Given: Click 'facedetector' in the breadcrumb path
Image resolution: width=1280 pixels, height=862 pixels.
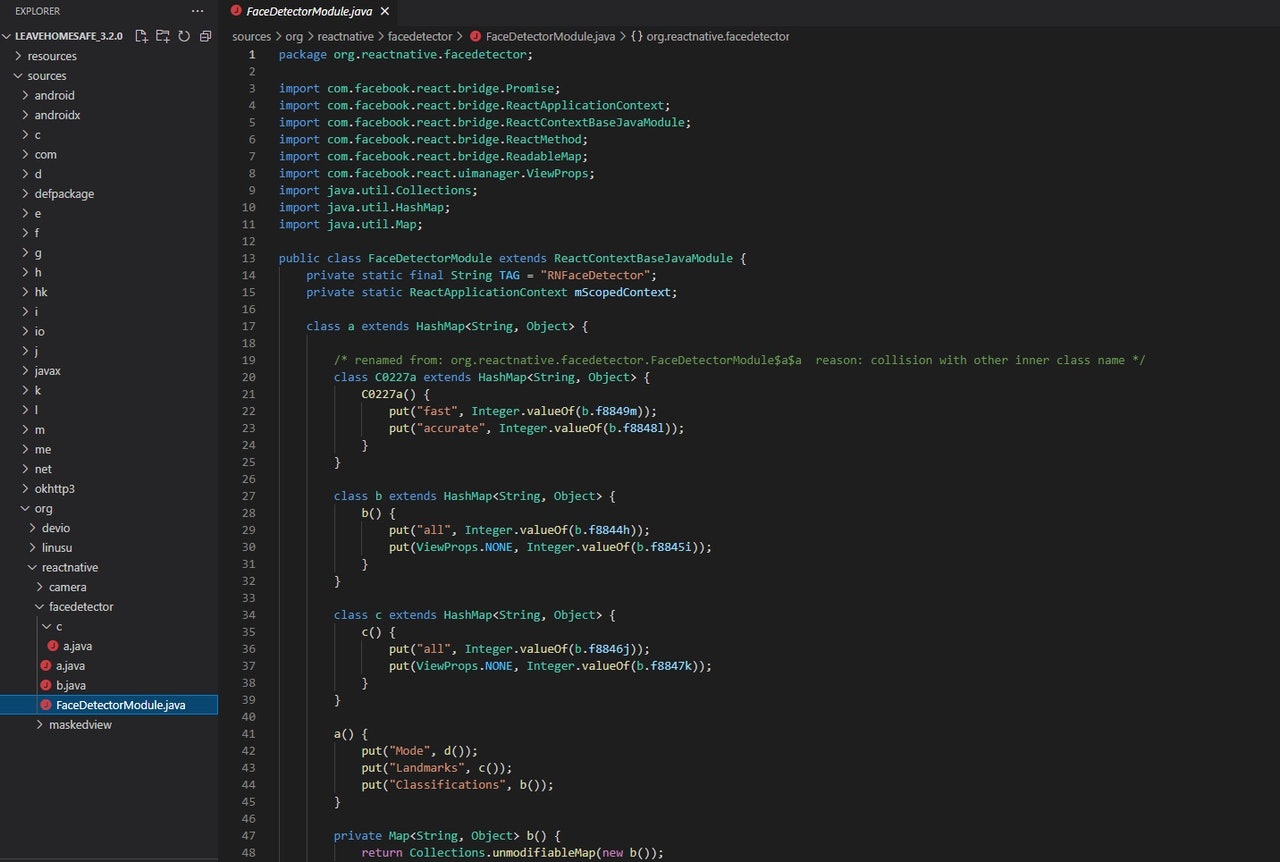Looking at the screenshot, I should pyautogui.click(x=420, y=36).
